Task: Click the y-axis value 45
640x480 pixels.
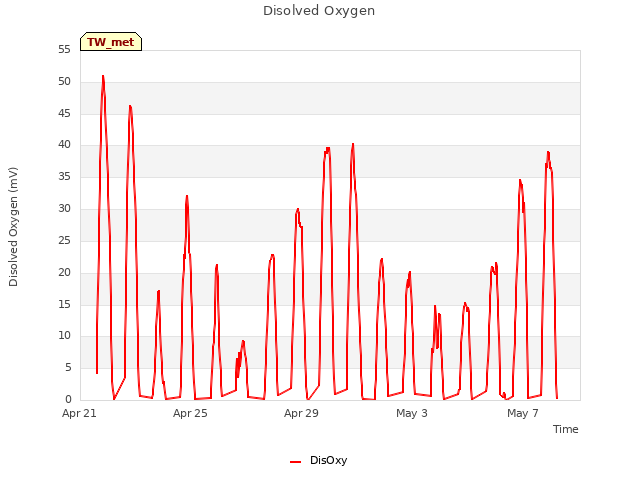Action: point(64,113)
